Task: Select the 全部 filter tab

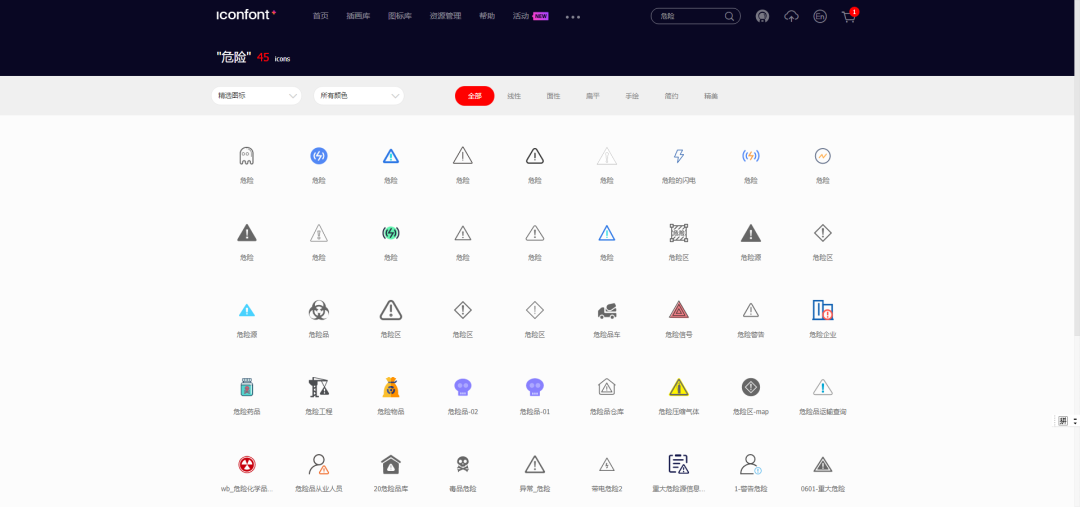Action: [475, 96]
